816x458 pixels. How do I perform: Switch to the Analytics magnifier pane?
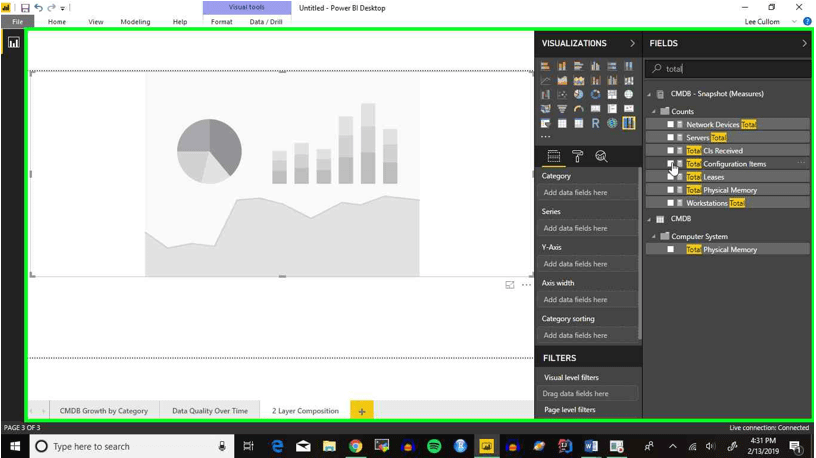(x=601, y=156)
